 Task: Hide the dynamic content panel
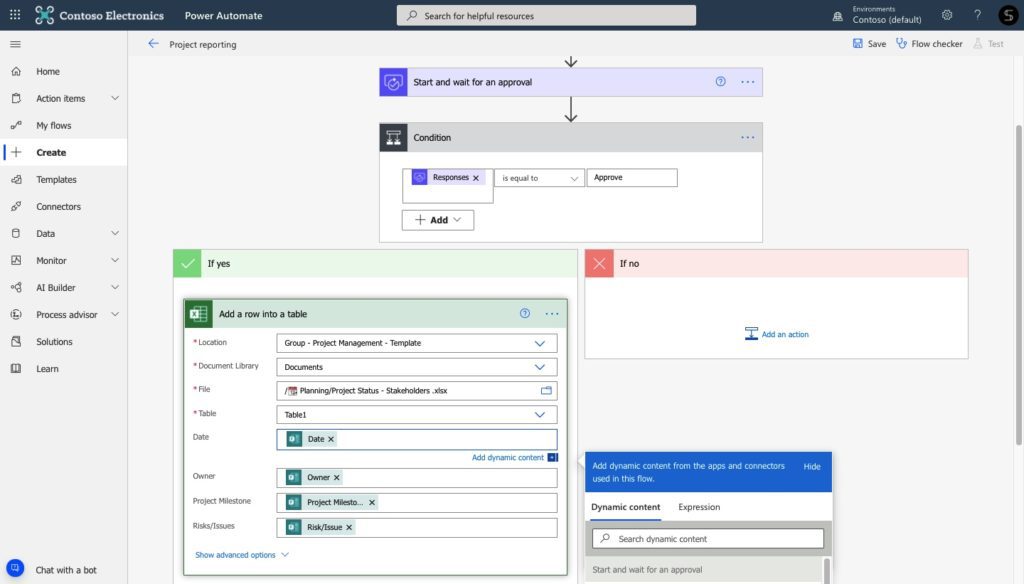click(812, 466)
